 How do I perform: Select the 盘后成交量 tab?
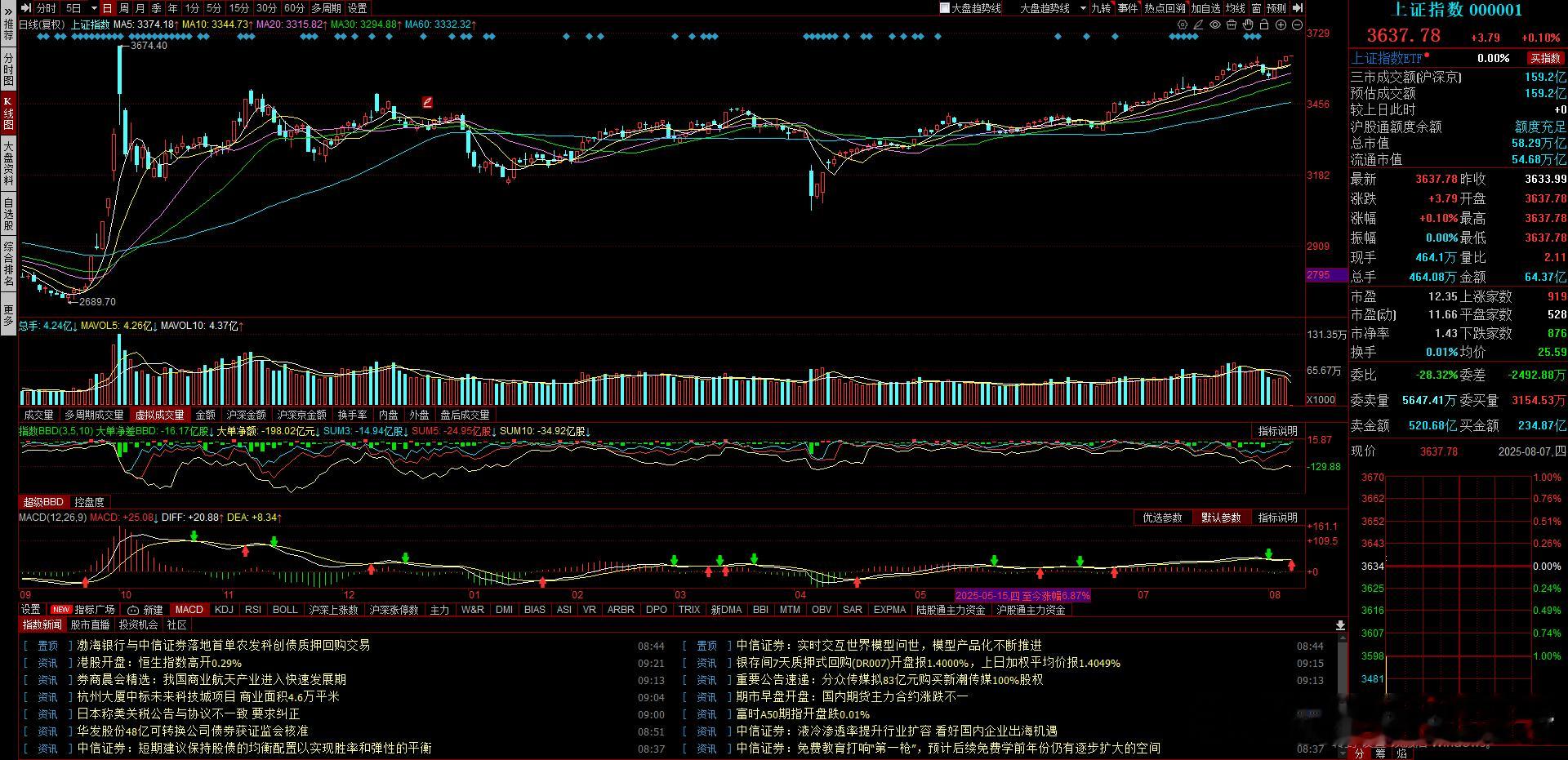point(465,415)
